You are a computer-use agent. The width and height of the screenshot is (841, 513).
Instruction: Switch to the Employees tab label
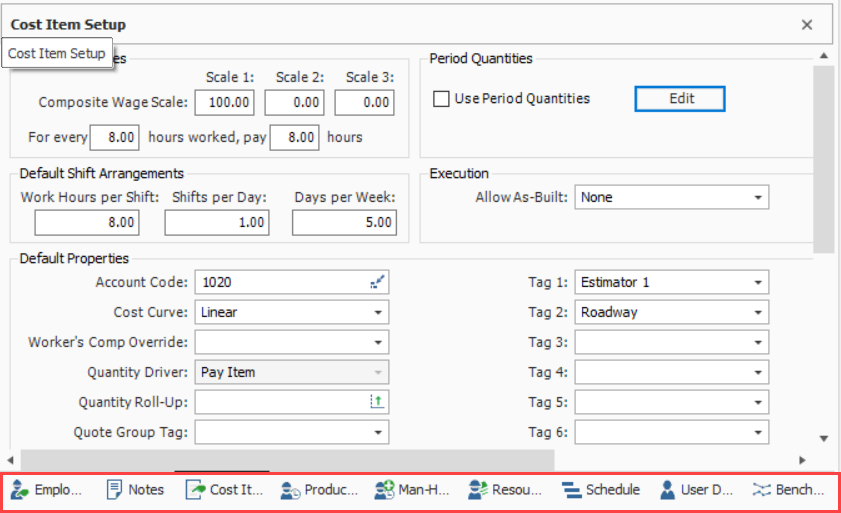pos(58,490)
